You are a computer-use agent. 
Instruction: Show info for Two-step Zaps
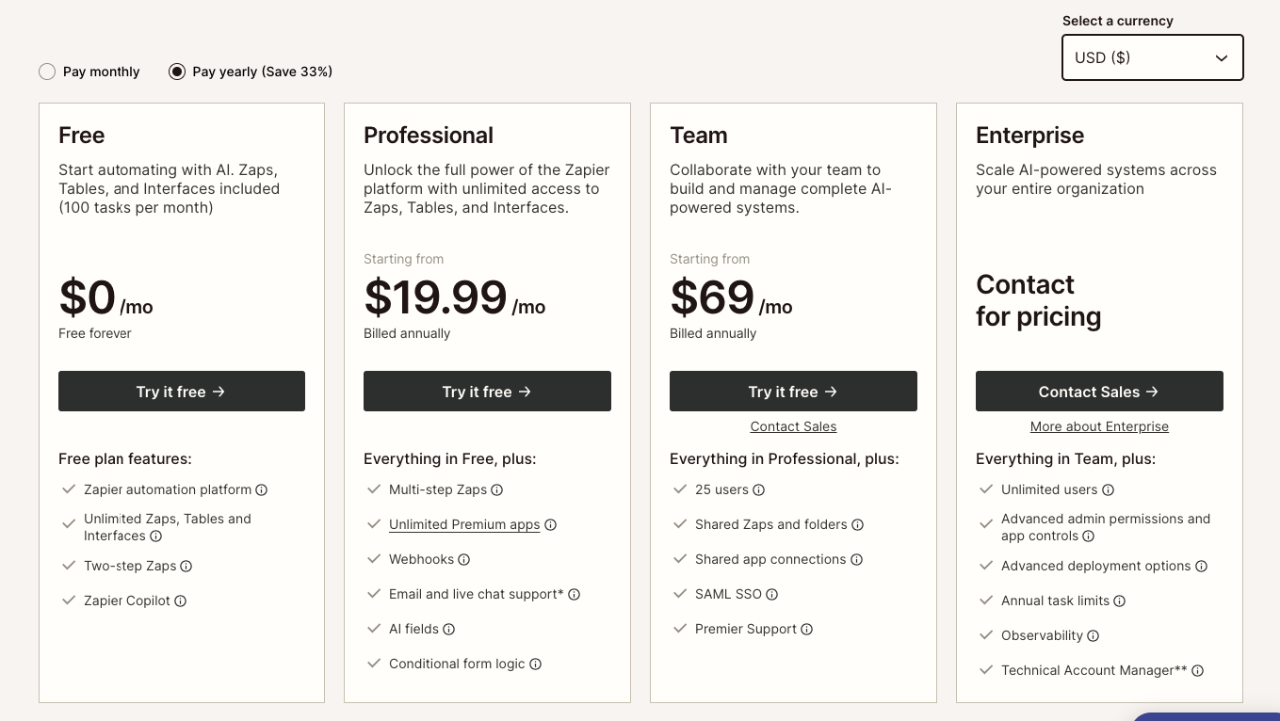point(186,566)
